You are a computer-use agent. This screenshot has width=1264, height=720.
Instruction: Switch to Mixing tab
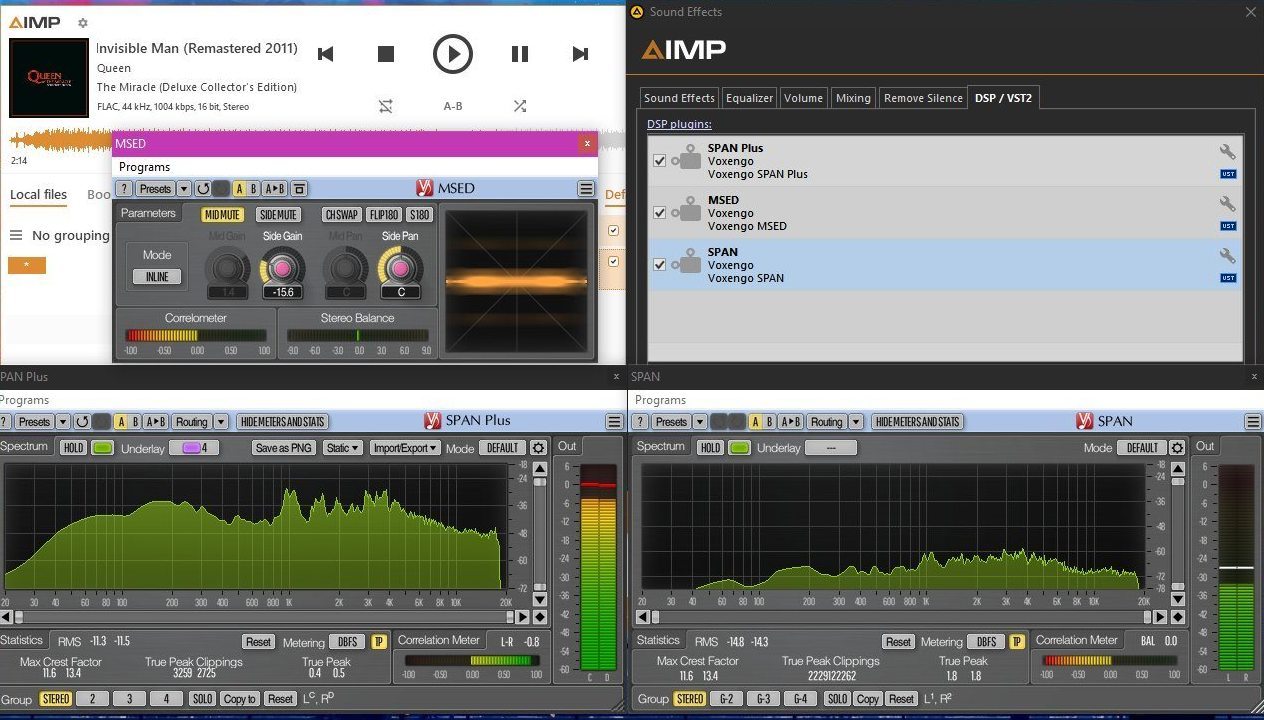[853, 98]
